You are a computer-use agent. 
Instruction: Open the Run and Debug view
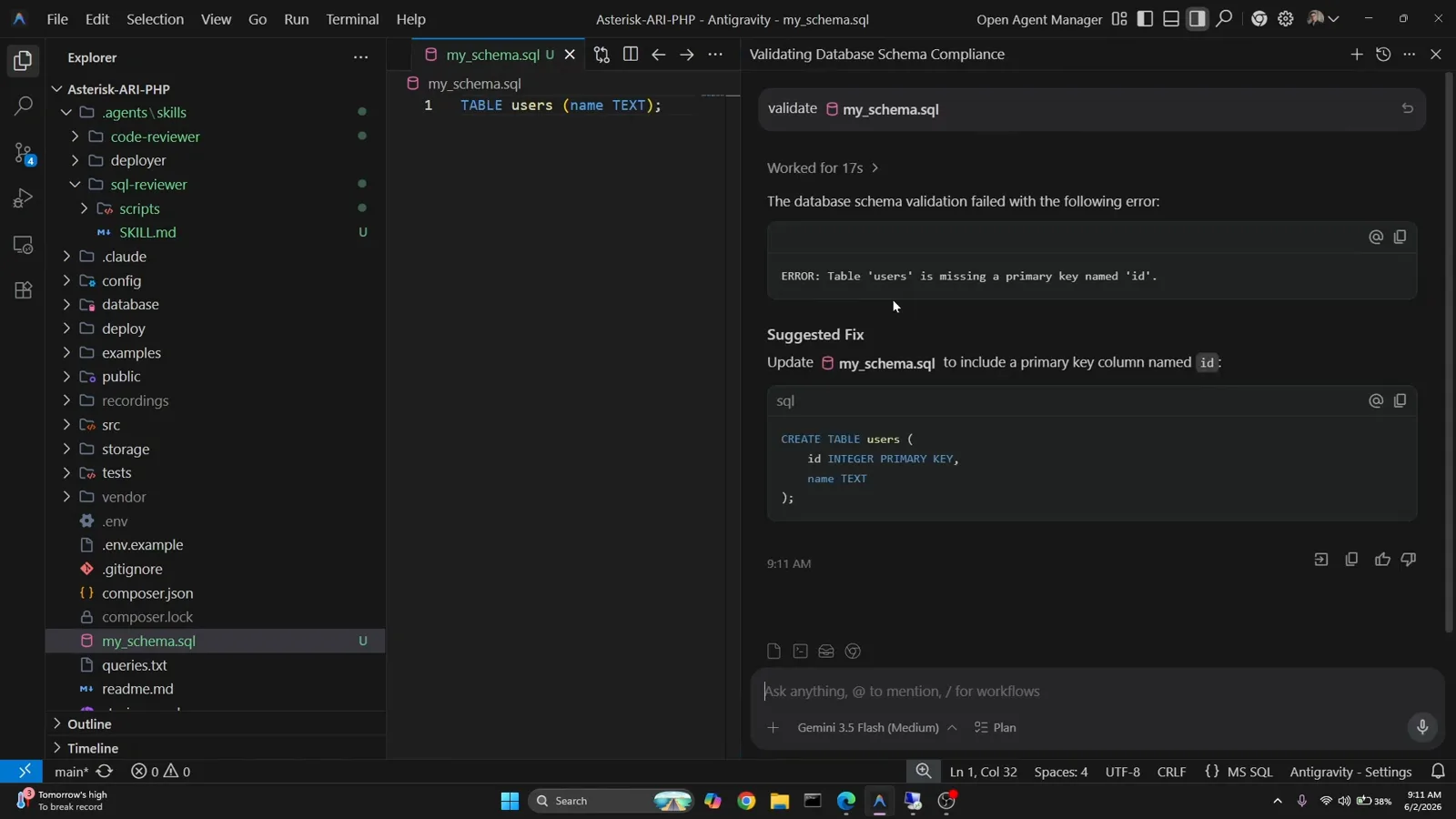coord(23,198)
